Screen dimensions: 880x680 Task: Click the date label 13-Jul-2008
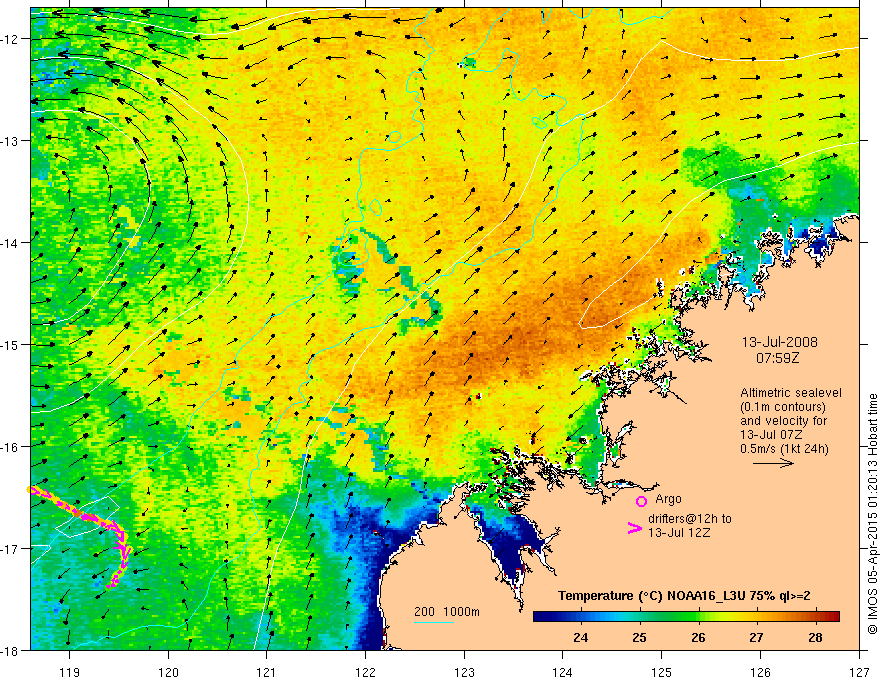[x=780, y=342]
